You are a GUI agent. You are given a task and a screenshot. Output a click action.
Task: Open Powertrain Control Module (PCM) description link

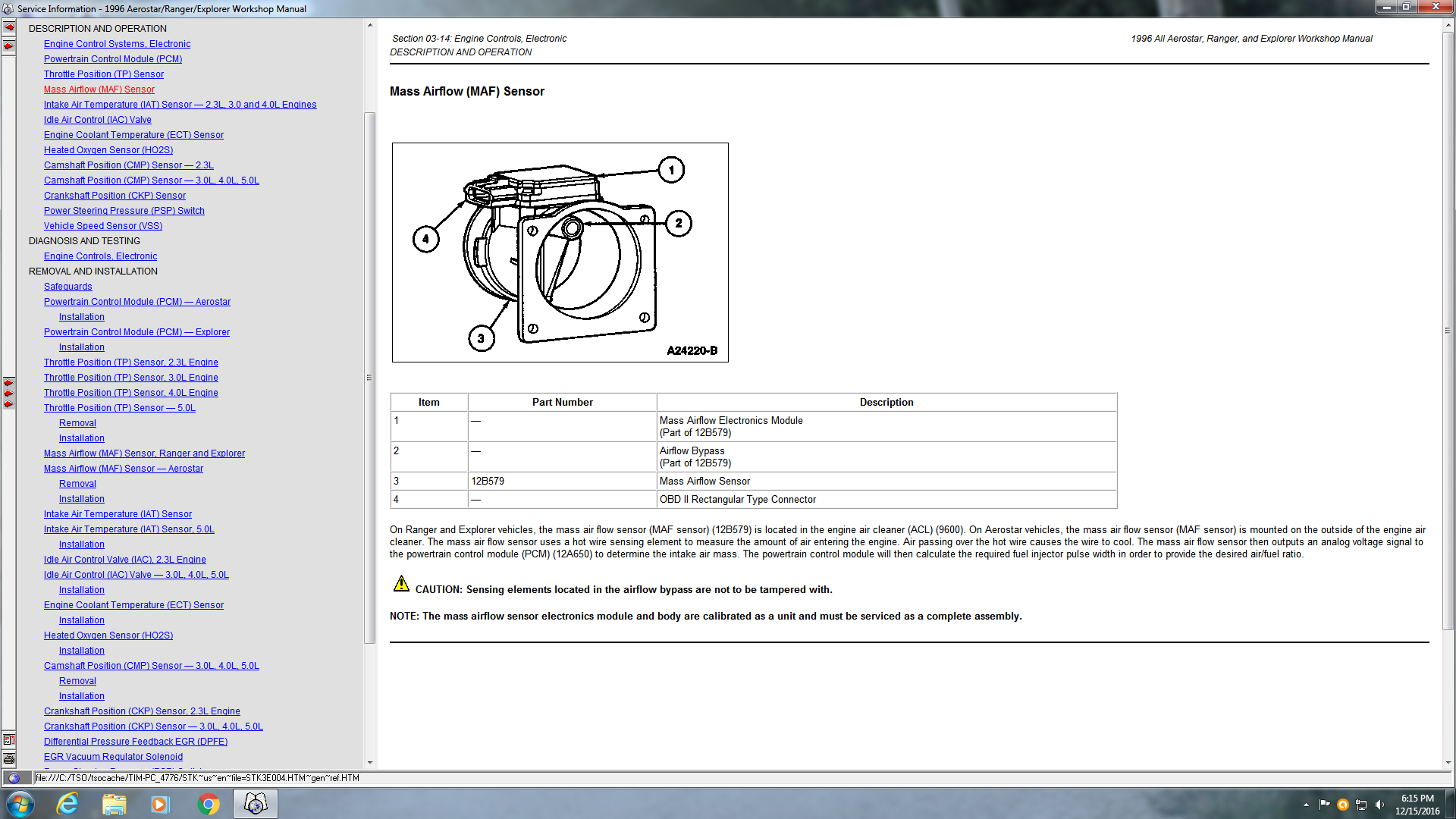pos(113,59)
